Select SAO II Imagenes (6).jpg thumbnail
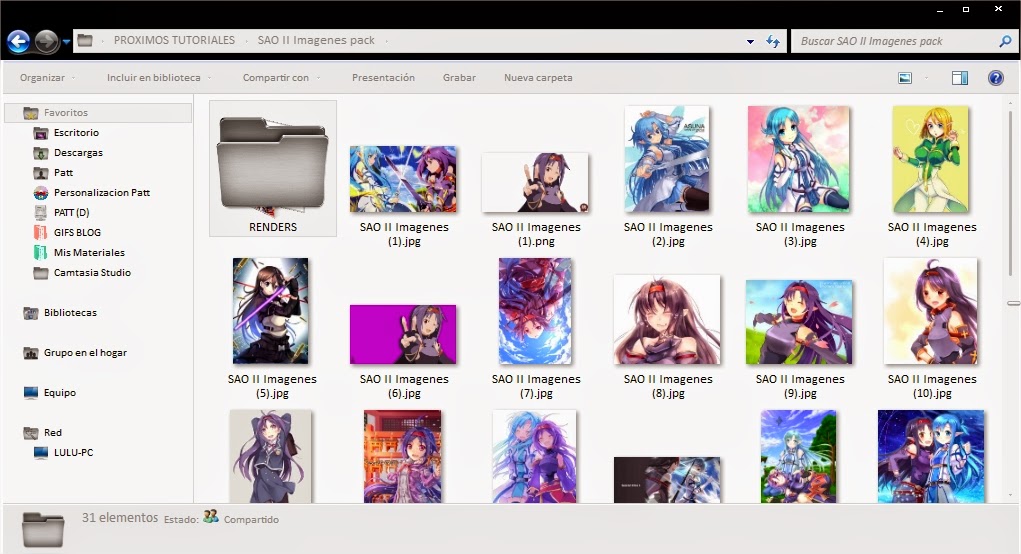 403,335
